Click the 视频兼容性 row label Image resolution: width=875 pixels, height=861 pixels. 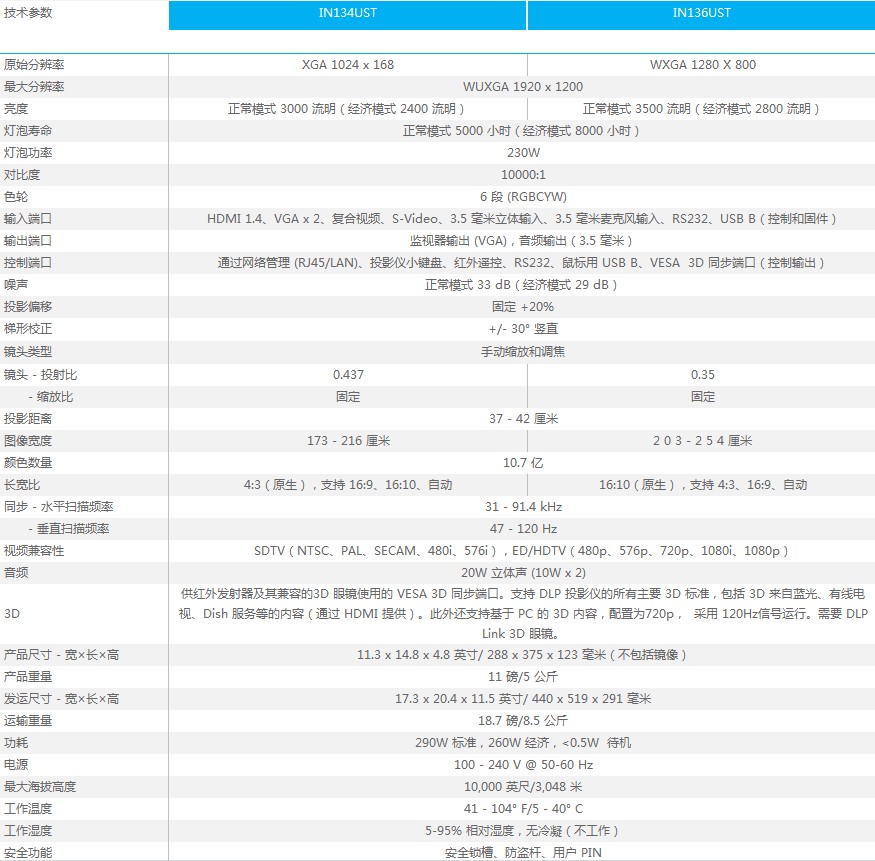click(x=34, y=551)
